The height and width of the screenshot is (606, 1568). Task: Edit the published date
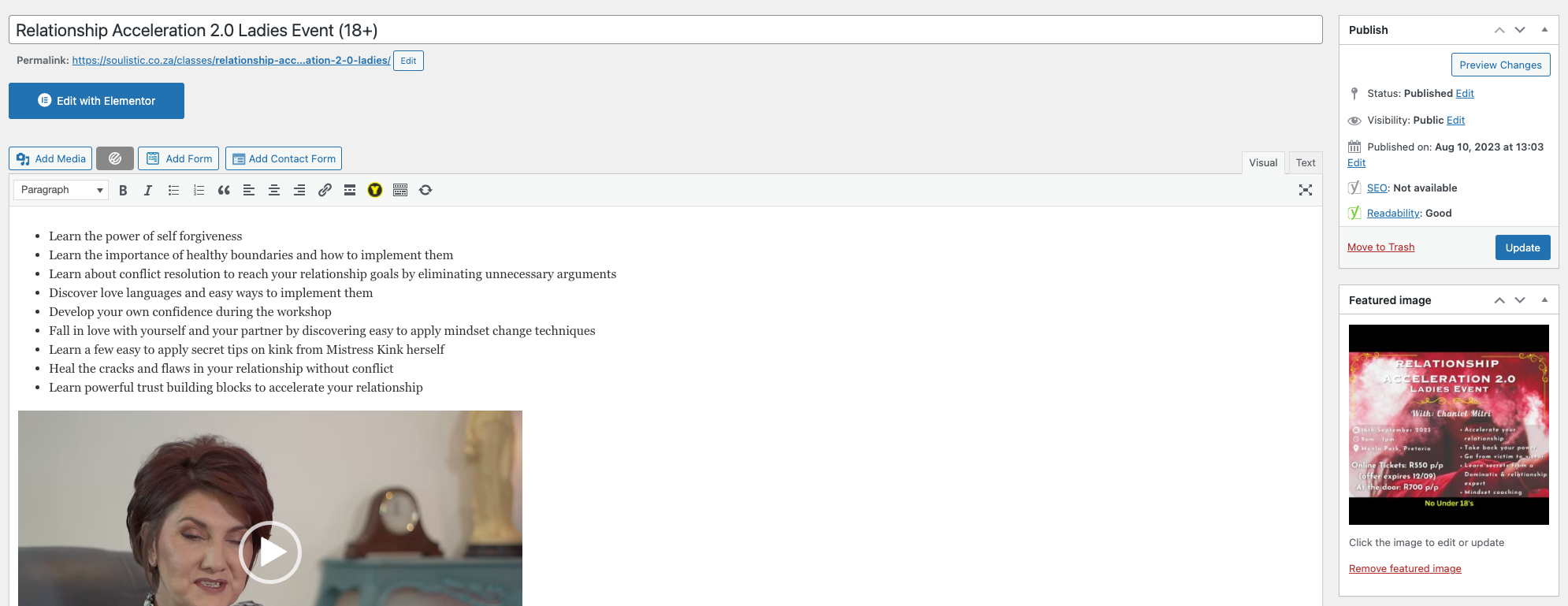pyautogui.click(x=1356, y=163)
